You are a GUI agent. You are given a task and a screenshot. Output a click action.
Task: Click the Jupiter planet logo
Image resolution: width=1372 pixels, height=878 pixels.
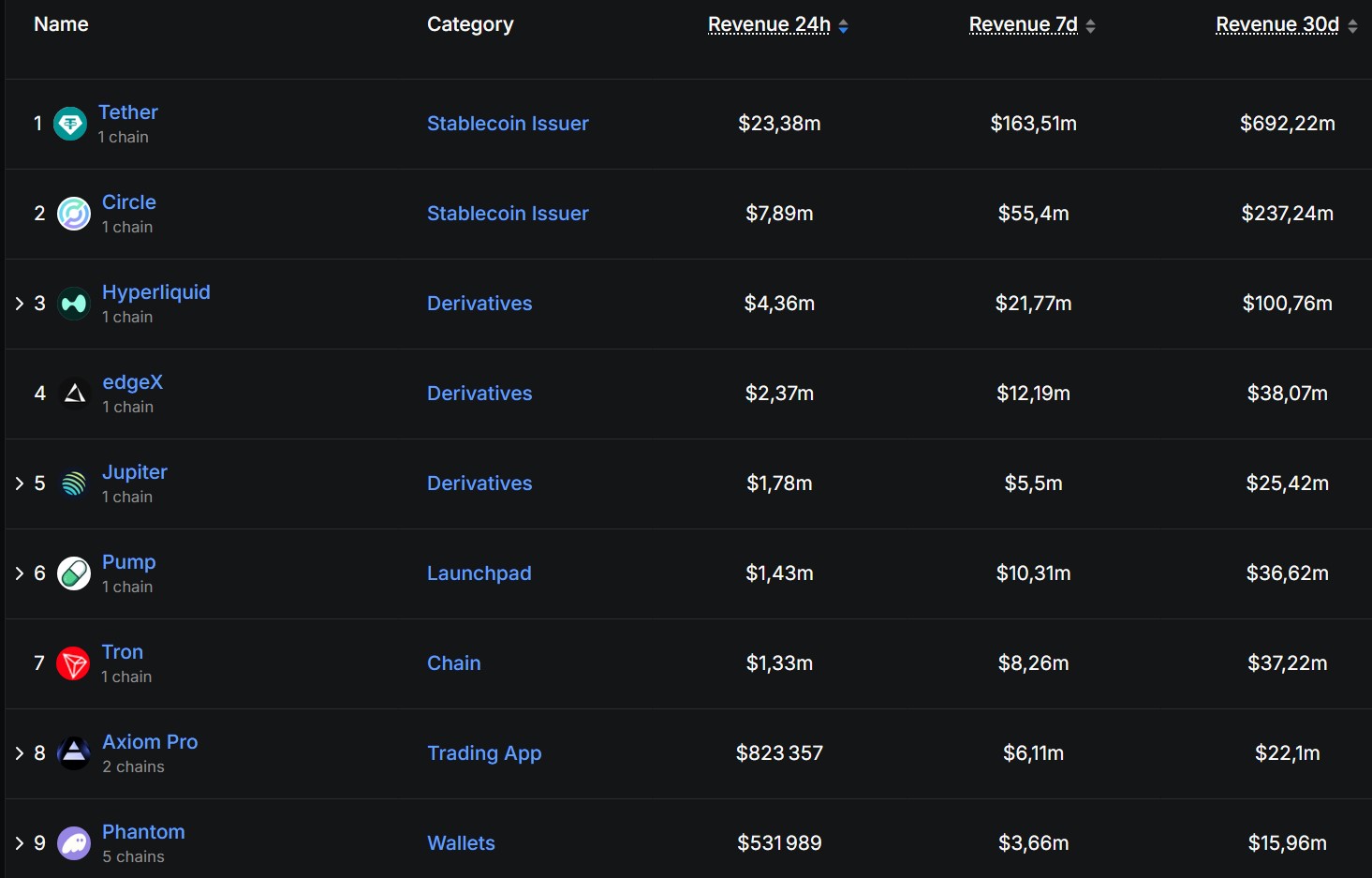pyautogui.click(x=73, y=483)
